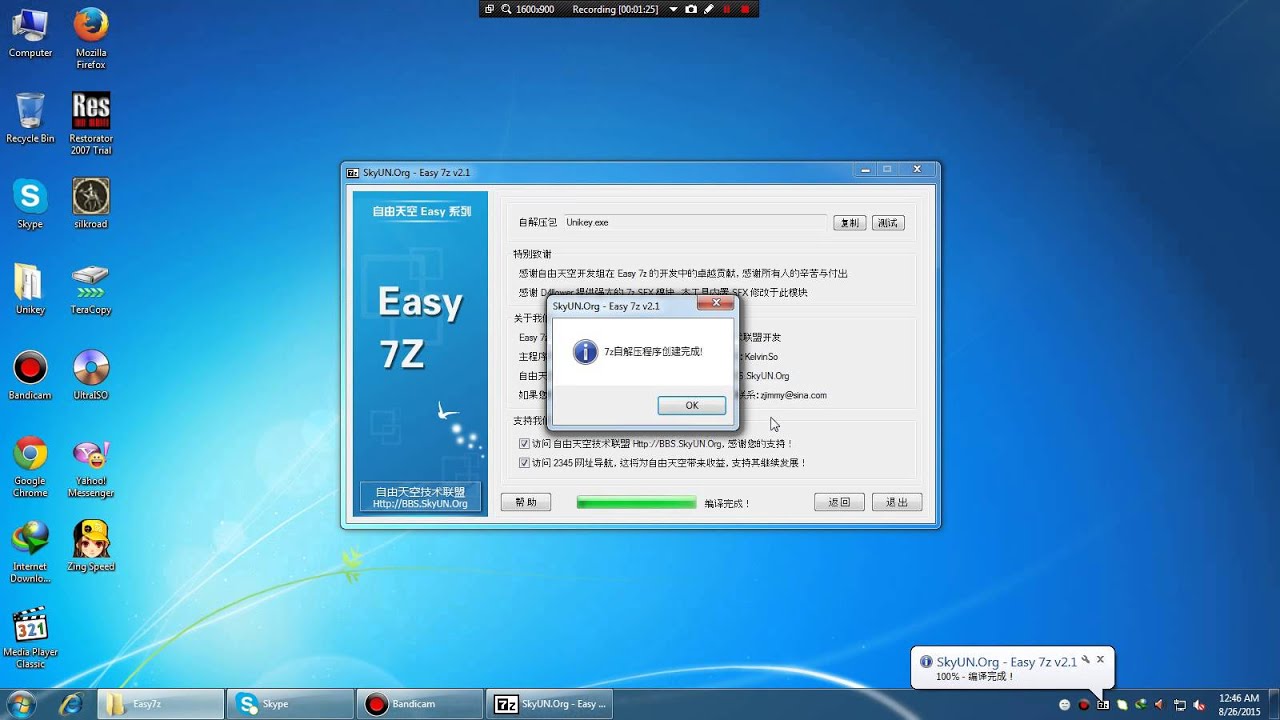Click the Http://BBS.SkyUN.Org banner link
Screen dimensions: 1280x720
pos(420,504)
